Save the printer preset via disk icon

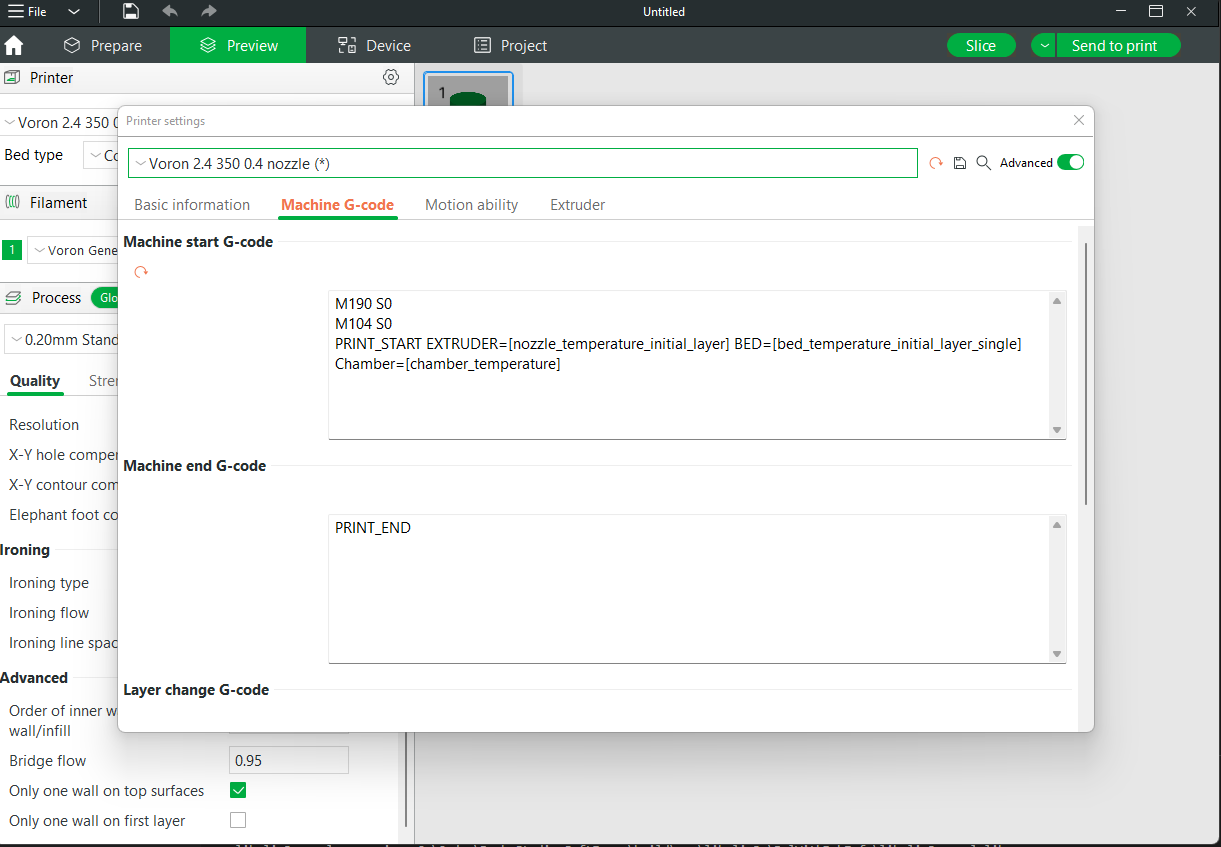click(960, 163)
